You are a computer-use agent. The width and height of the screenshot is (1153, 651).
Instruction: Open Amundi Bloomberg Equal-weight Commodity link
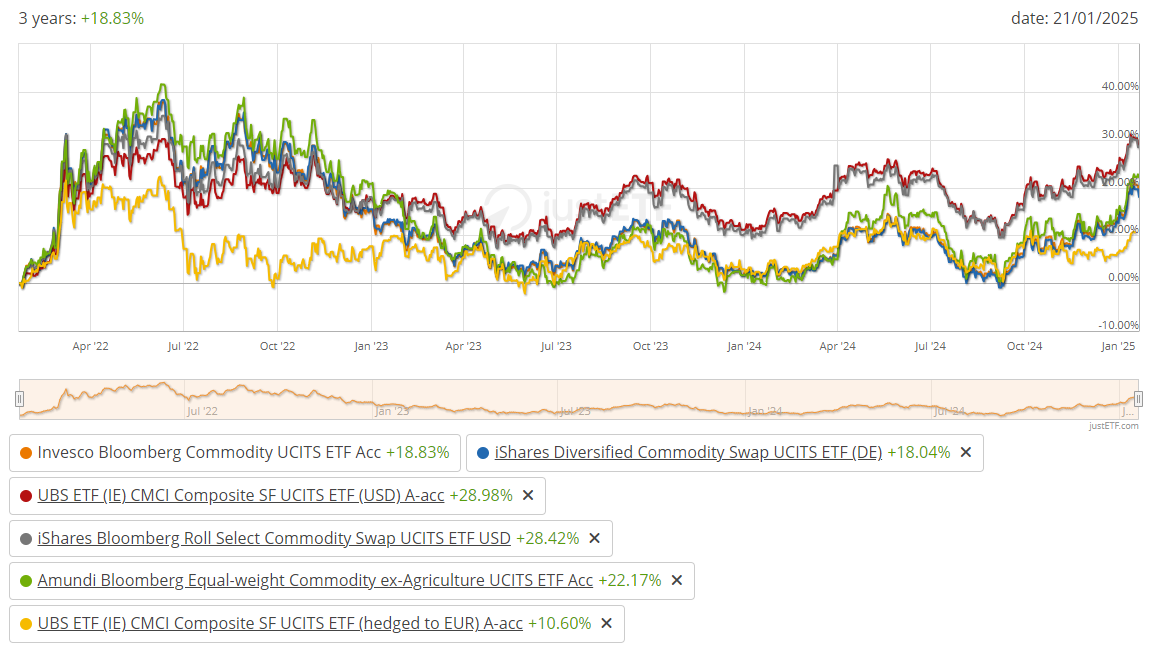pyautogui.click(x=315, y=581)
